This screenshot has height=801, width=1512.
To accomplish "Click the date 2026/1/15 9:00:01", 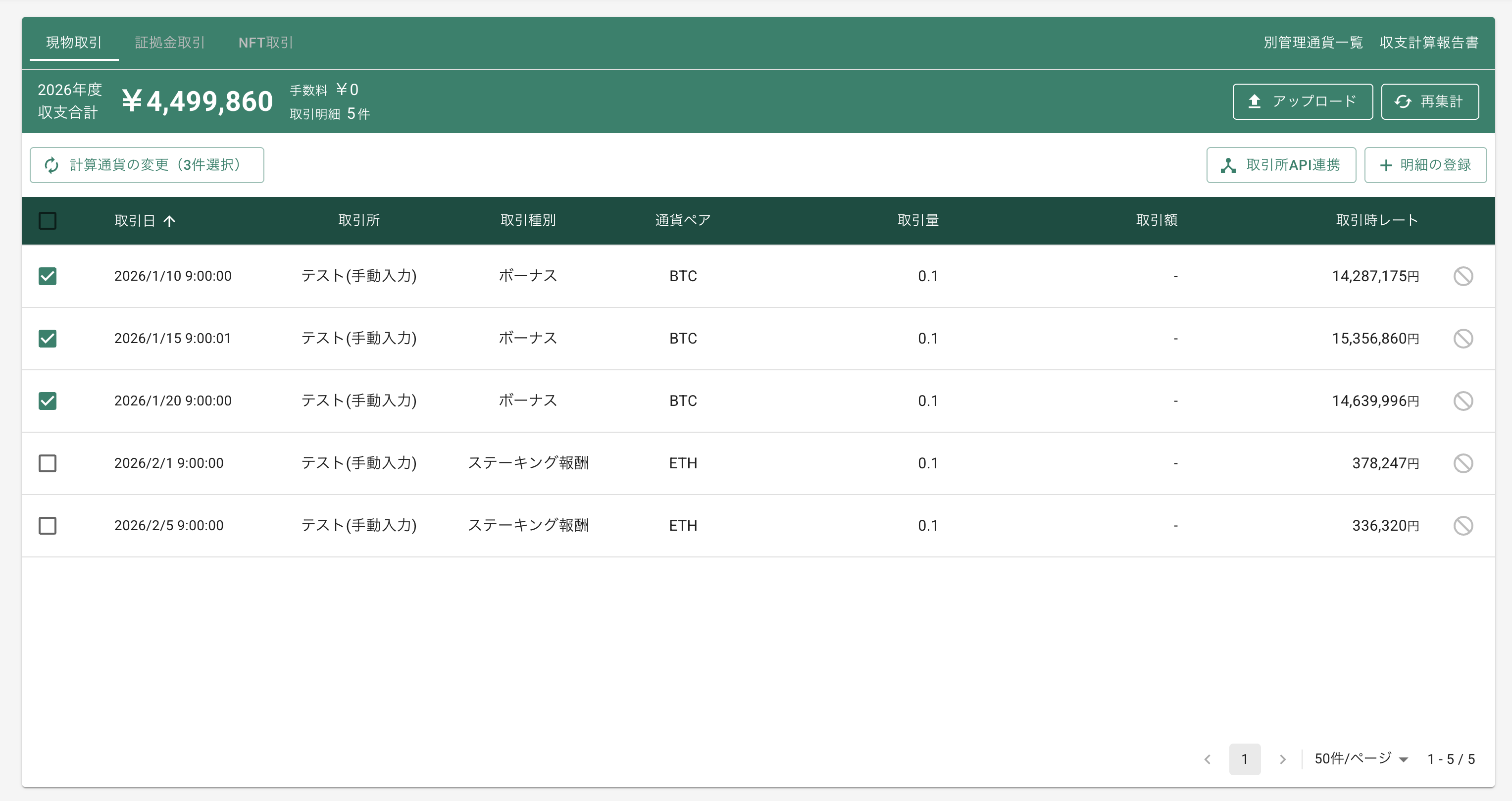I will (173, 339).
